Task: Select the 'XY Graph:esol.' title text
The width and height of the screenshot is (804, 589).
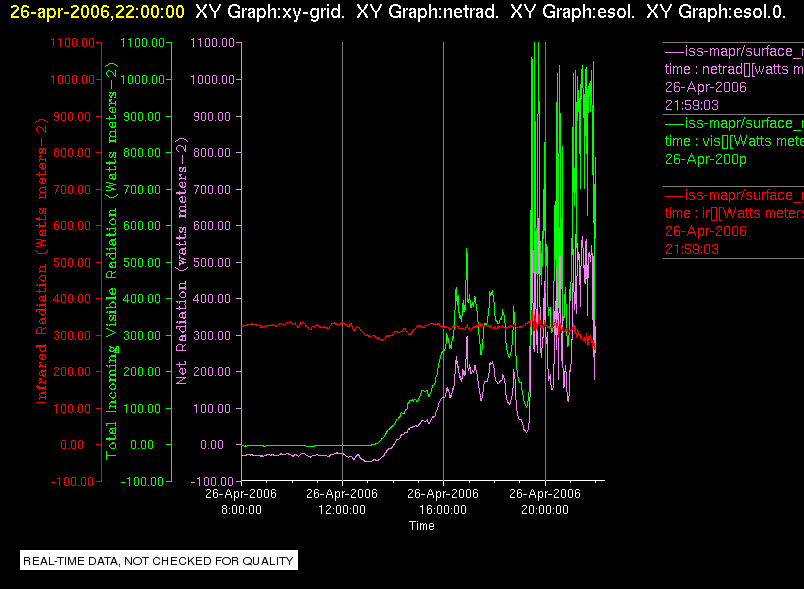Action: click(573, 12)
